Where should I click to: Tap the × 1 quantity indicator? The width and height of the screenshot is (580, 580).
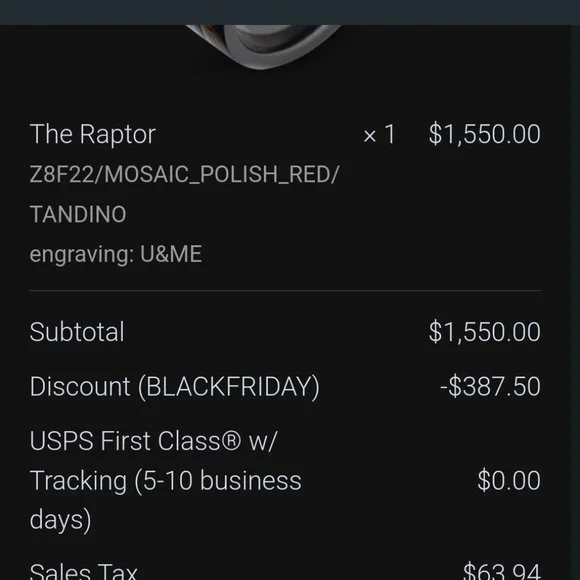point(380,134)
